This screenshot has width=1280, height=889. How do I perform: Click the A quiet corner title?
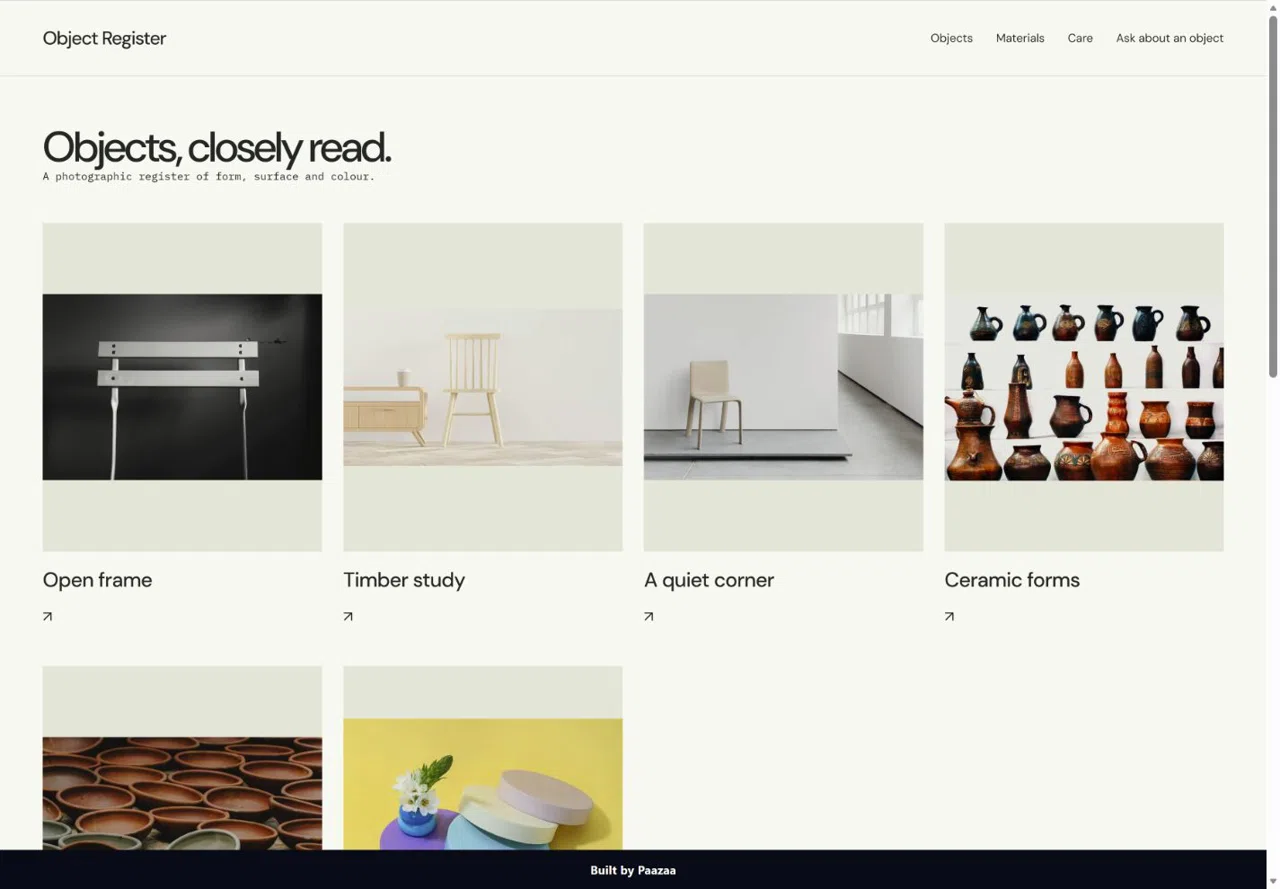pyautogui.click(x=709, y=580)
